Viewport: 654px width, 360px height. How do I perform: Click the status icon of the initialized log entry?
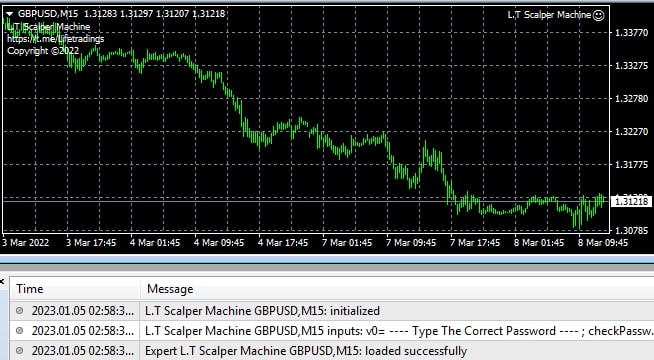[19, 310]
